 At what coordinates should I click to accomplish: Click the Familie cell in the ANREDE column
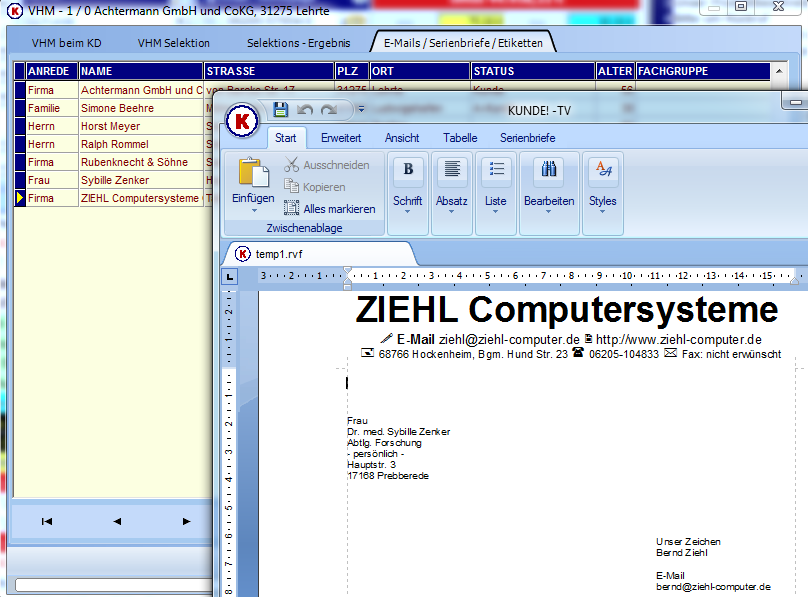(52, 108)
